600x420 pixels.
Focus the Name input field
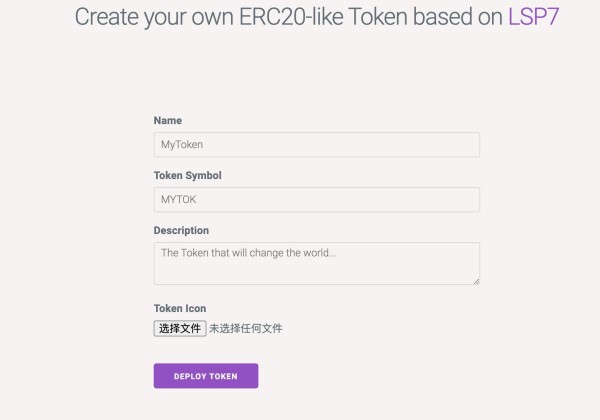(316, 145)
